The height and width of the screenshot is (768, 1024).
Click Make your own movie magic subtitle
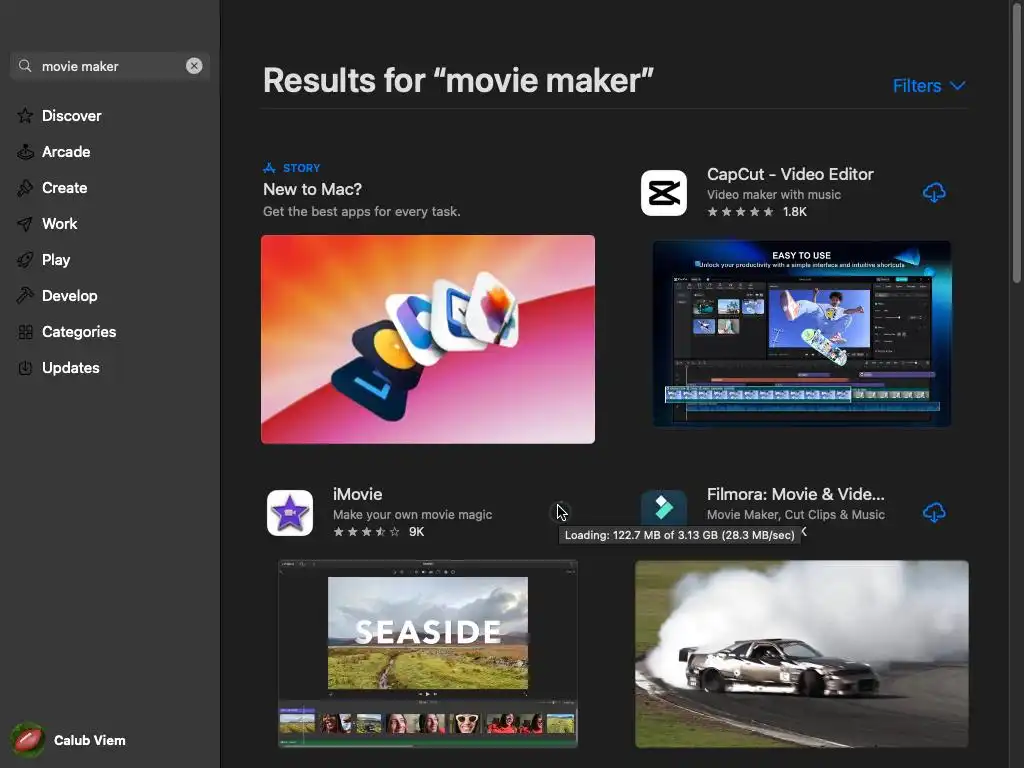click(x=412, y=515)
